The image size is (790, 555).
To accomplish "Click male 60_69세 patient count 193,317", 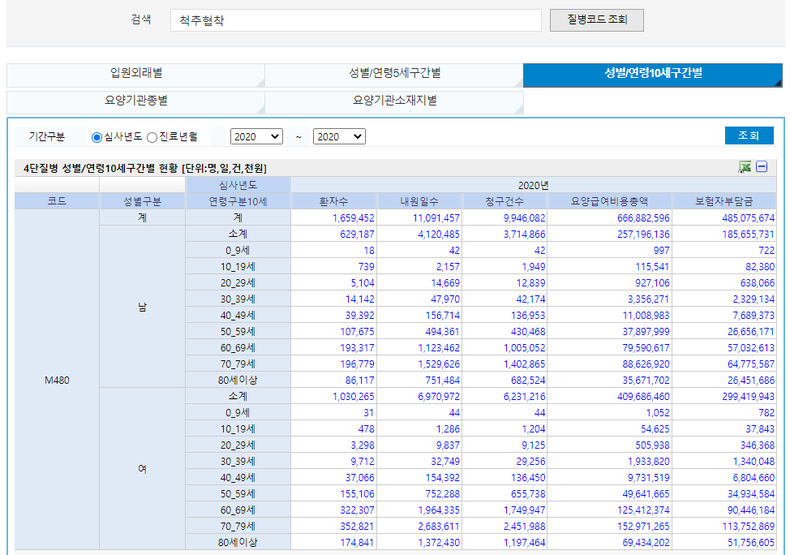I will point(357,348).
